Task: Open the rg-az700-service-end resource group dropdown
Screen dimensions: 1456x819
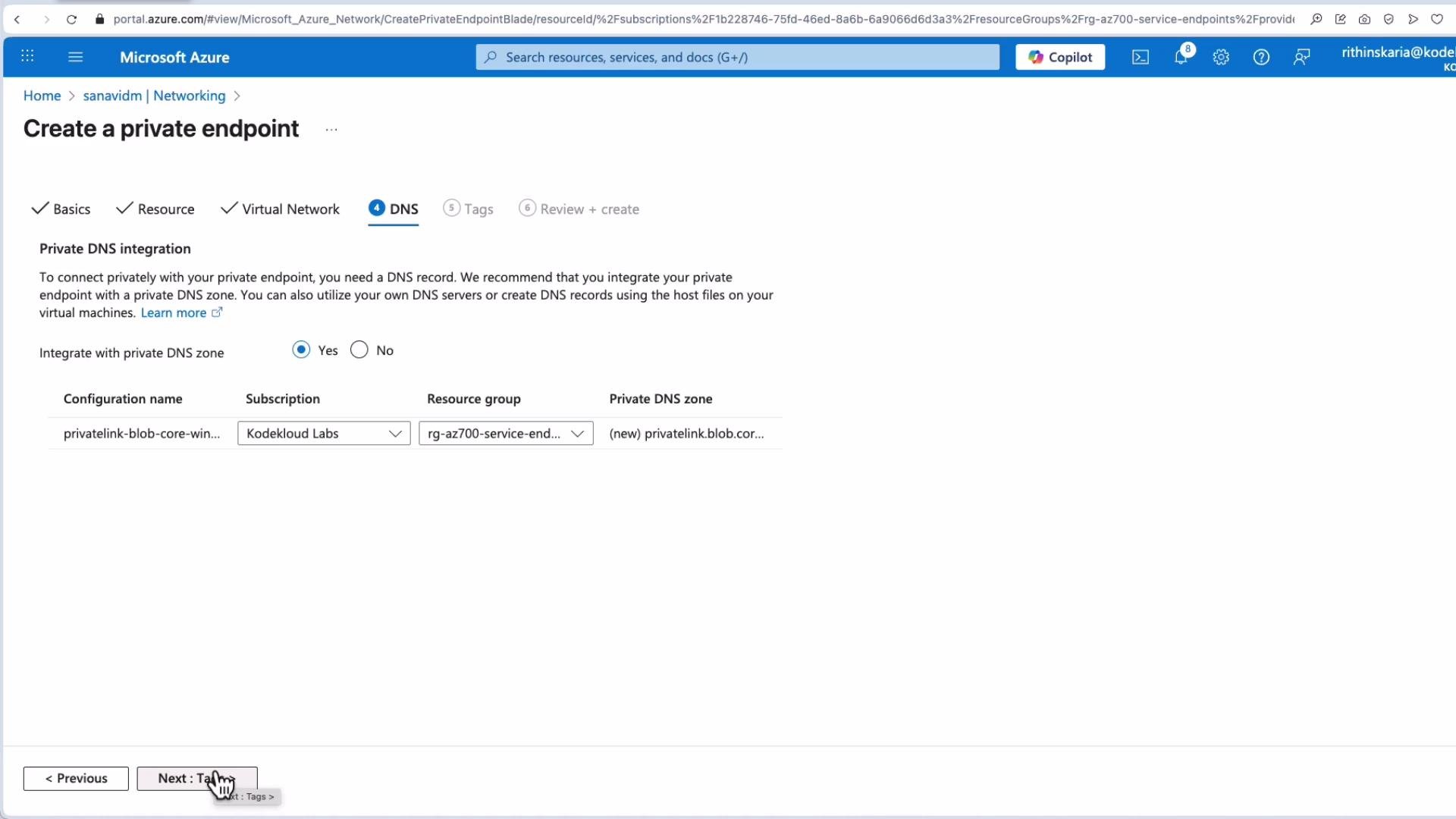Action: pyautogui.click(x=506, y=433)
